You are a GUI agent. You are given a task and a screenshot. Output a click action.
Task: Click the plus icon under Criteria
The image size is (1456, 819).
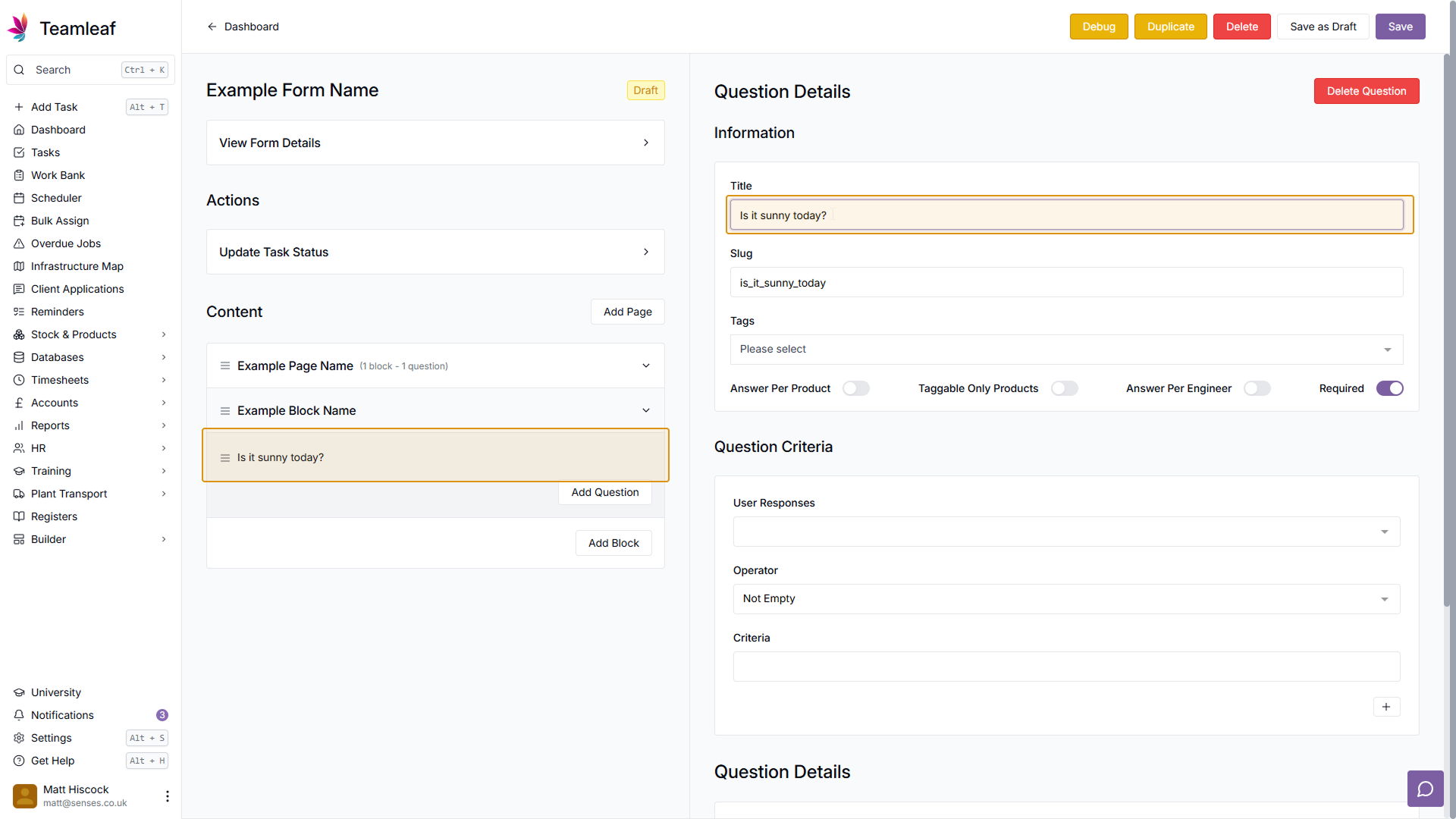coord(1385,707)
